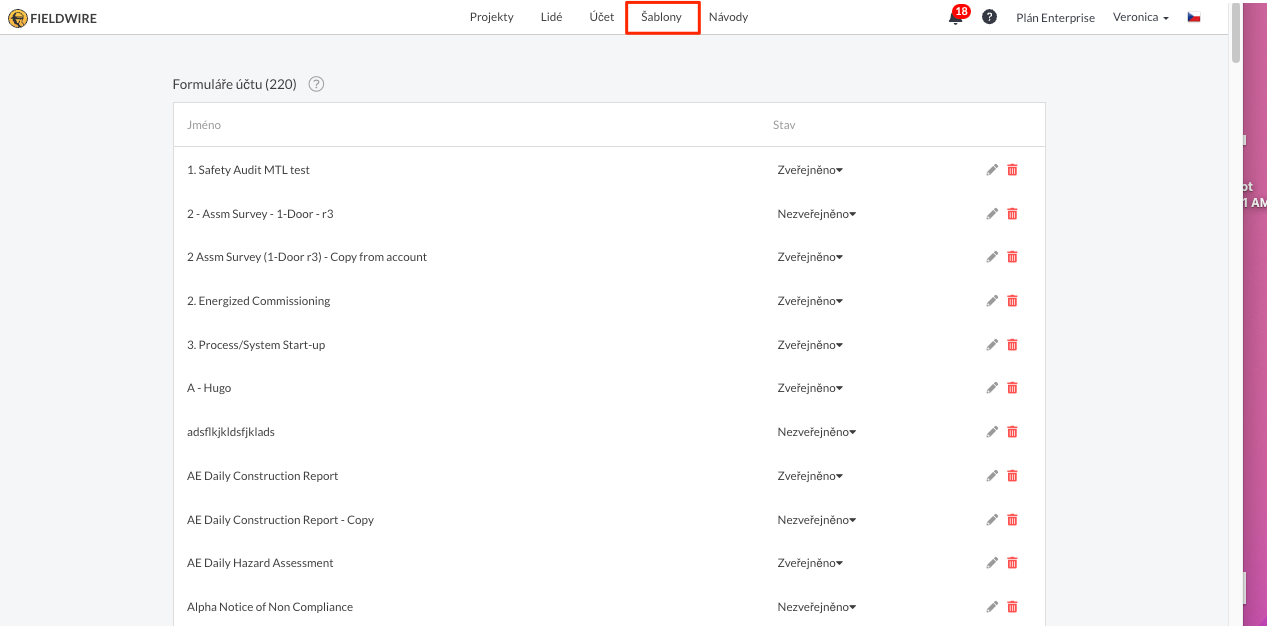Switch to the Lidé tab
This screenshot has width=1267, height=626.
tap(551, 17)
